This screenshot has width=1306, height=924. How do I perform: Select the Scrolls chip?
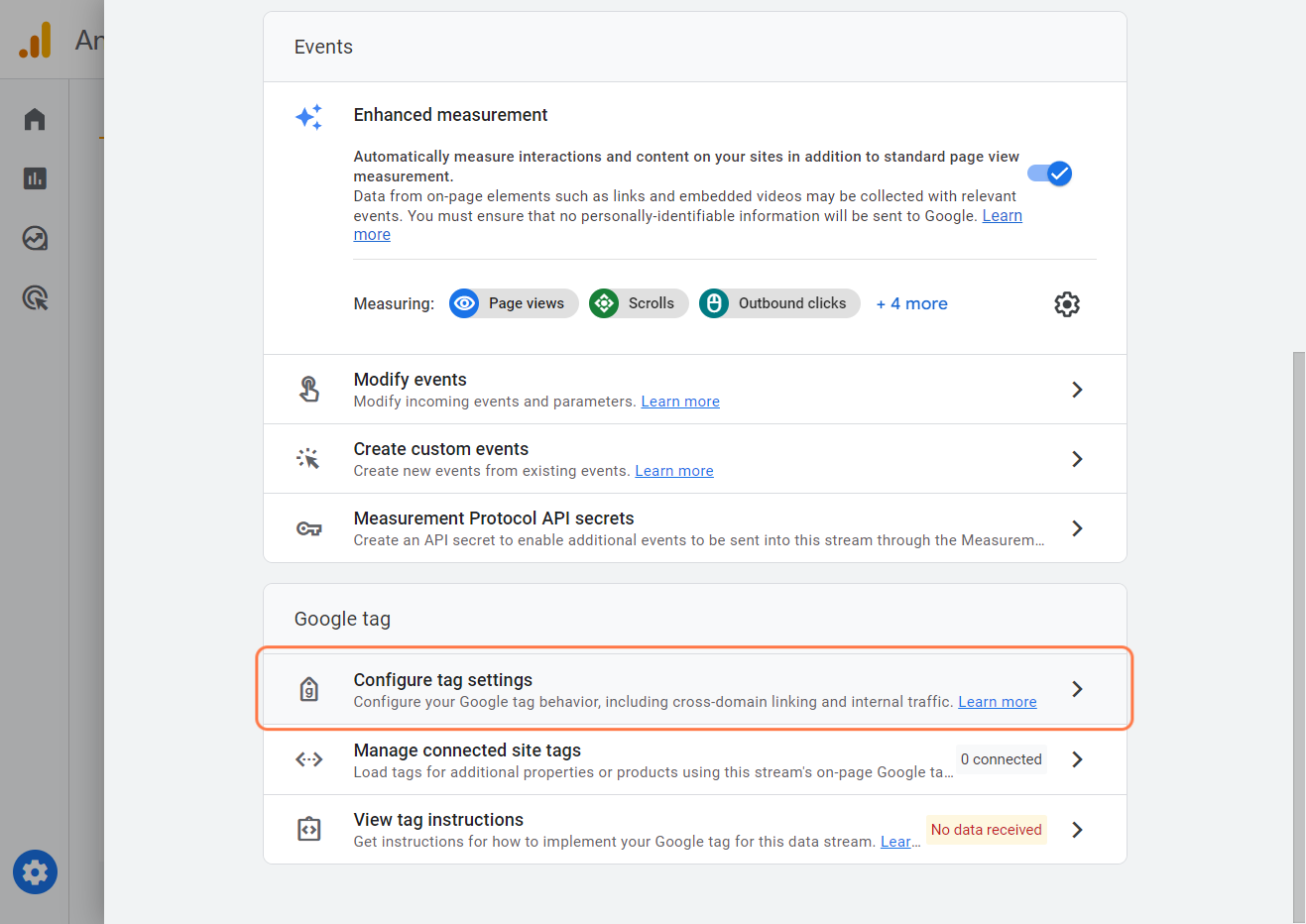click(639, 303)
